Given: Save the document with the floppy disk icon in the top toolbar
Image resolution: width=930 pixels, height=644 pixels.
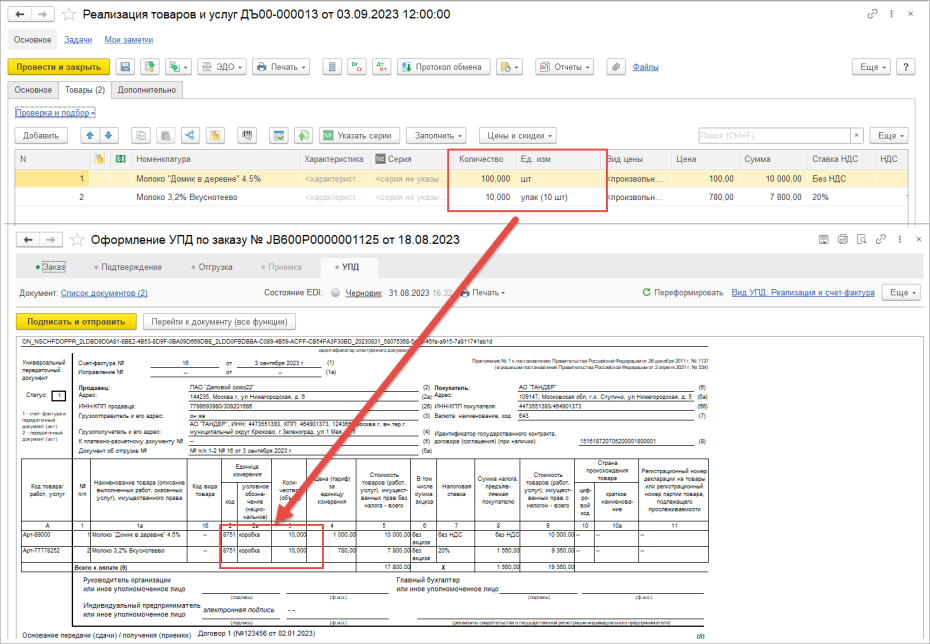Looking at the screenshot, I should (x=125, y=67).
